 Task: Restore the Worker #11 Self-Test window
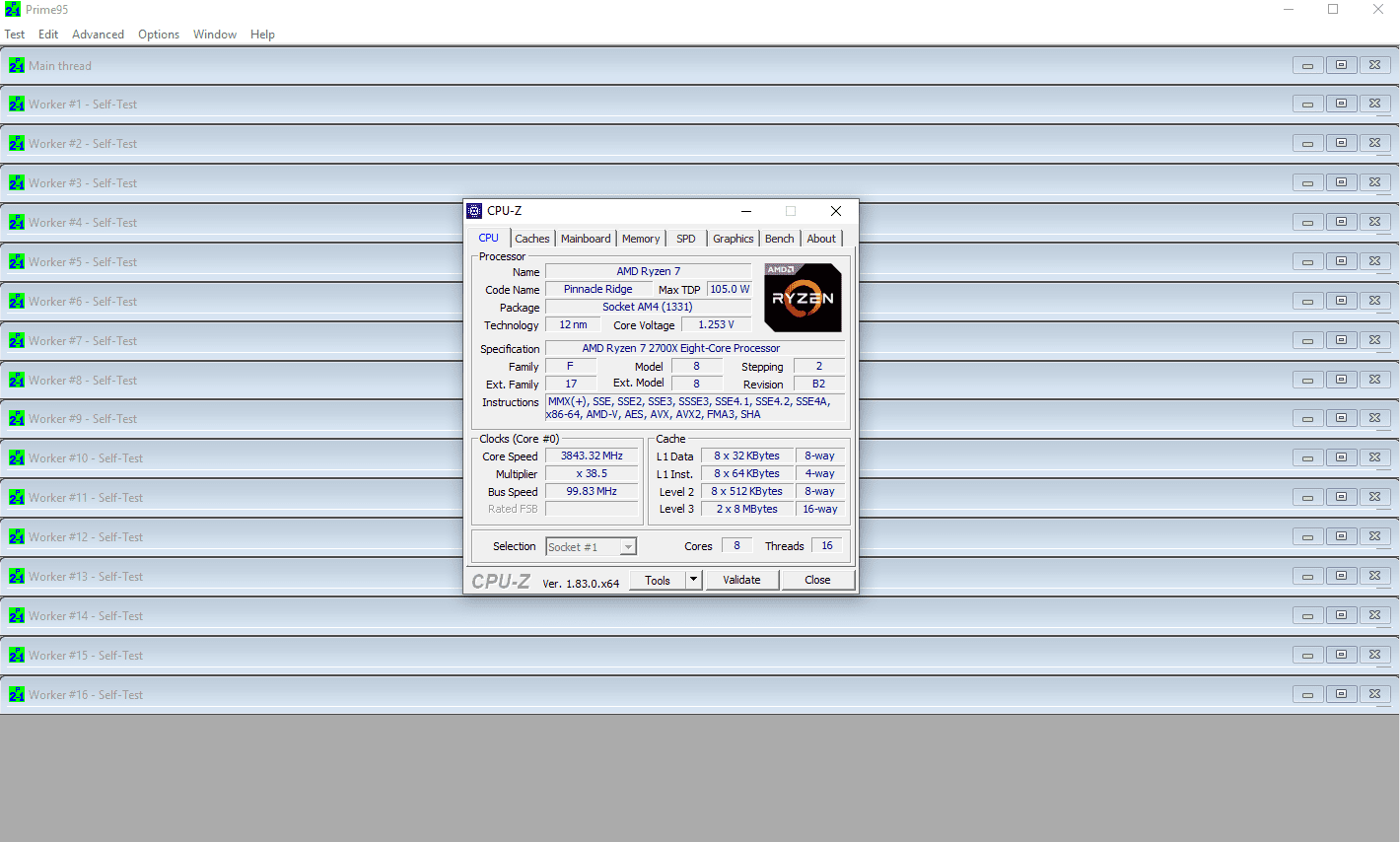click(1341, 497)
